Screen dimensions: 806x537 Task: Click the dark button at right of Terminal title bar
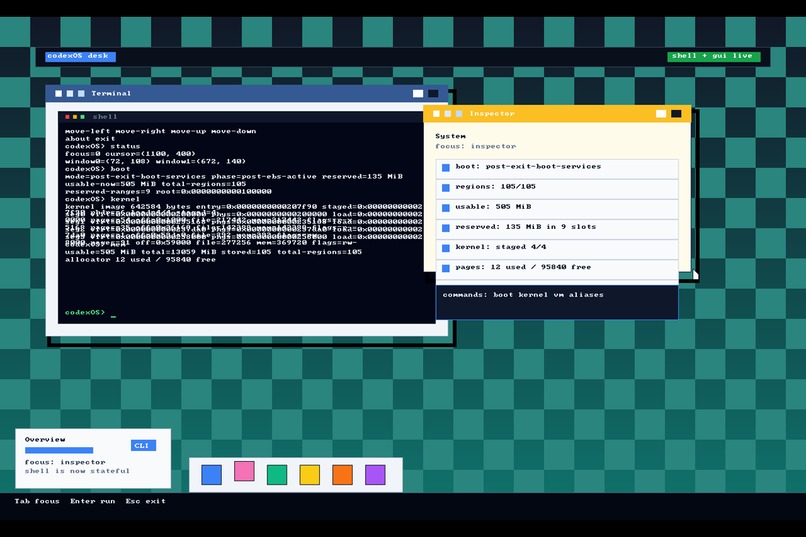click(x=433, y=94)
